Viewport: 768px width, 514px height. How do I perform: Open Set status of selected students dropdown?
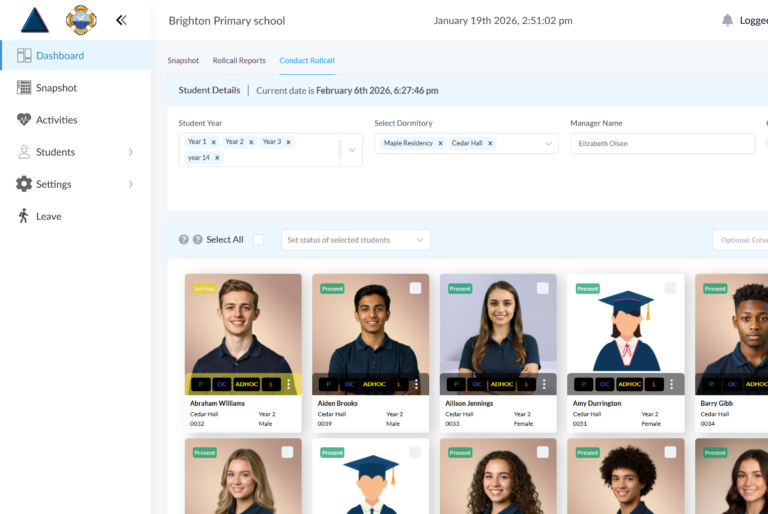(x=356, y=240)
